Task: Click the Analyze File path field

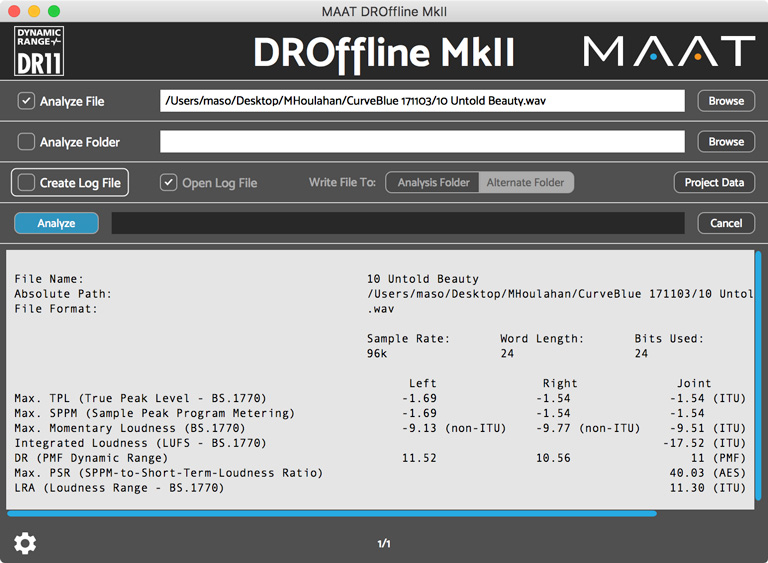Action: click(422, 101)
